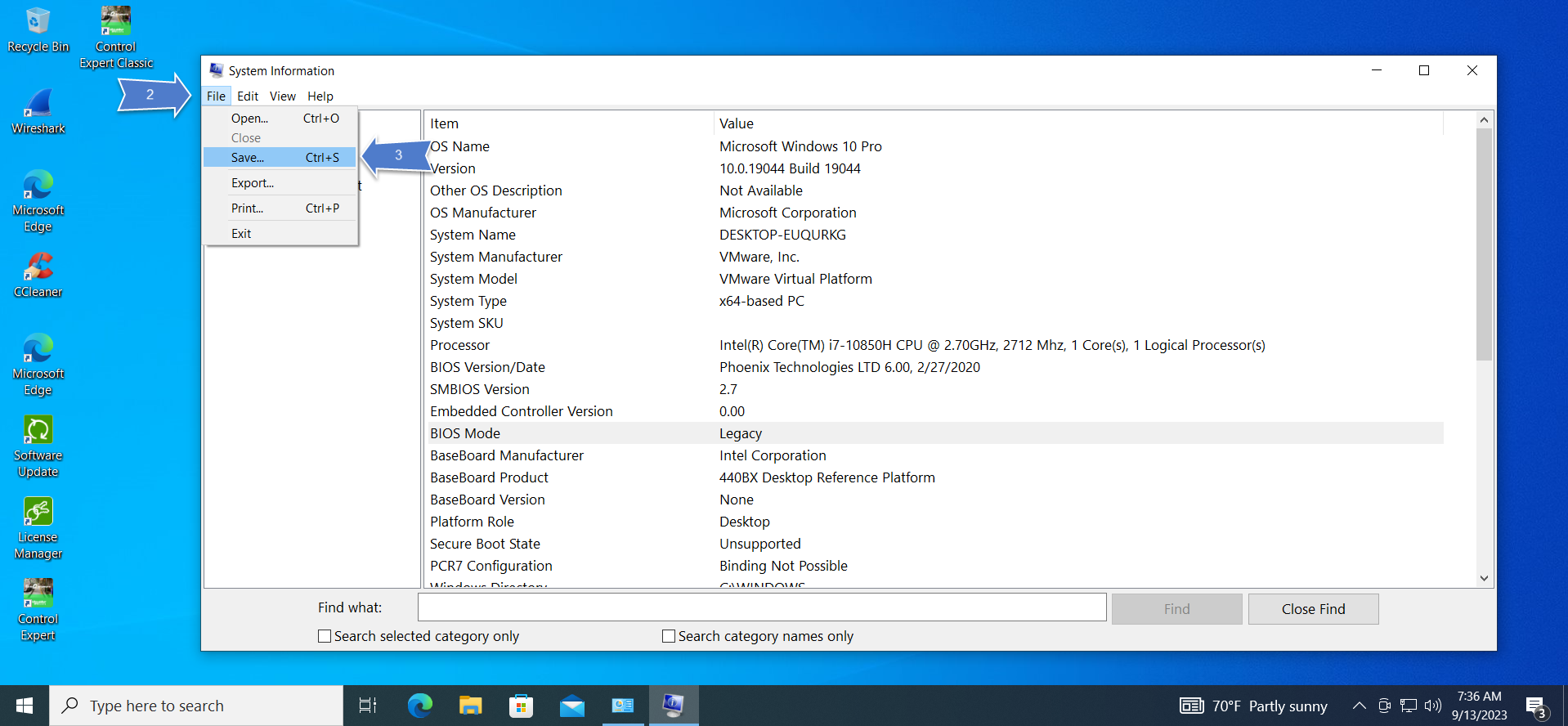This screenshot has width=1568, height=726.
Task: Select the OS Manufacturer row
Action: pos(934,213)
